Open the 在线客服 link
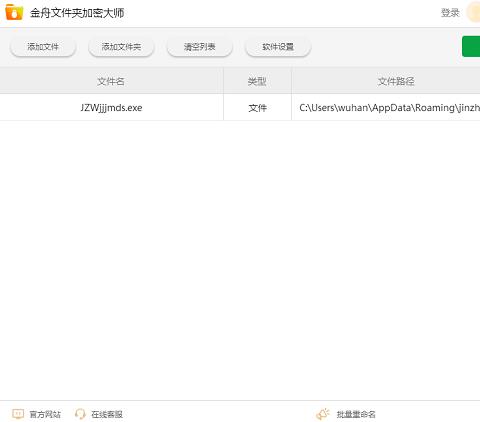Viewport: 480px width, 422px height. click(107, 414)
